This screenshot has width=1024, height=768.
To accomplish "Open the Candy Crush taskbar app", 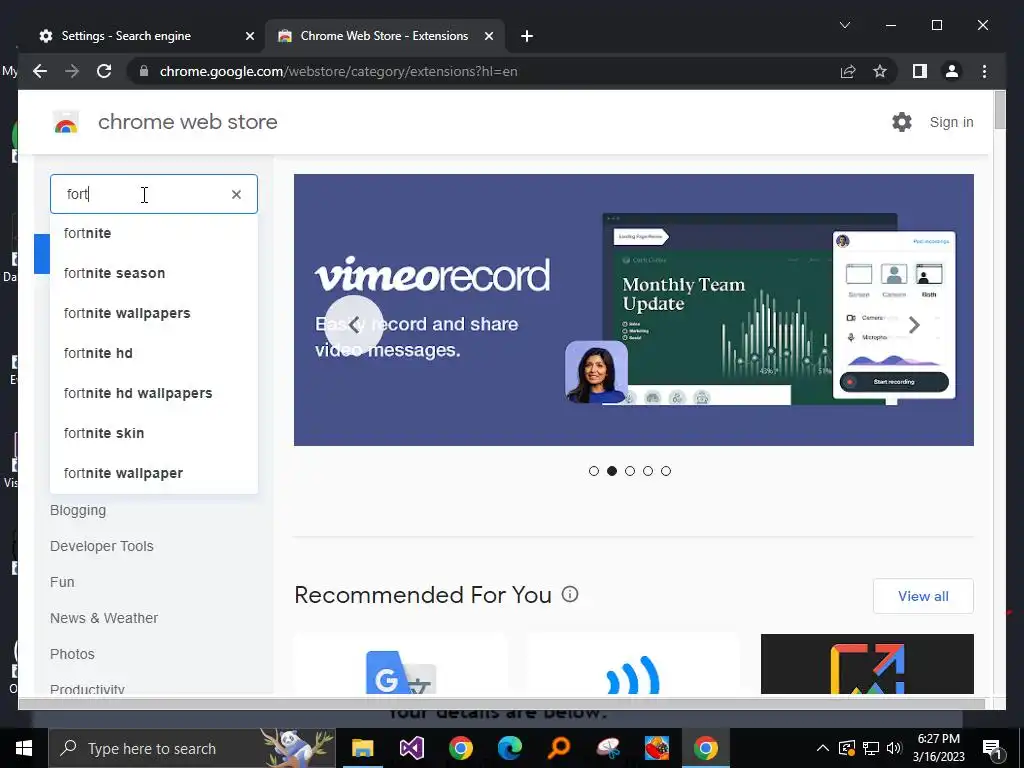I will [657, 748].
